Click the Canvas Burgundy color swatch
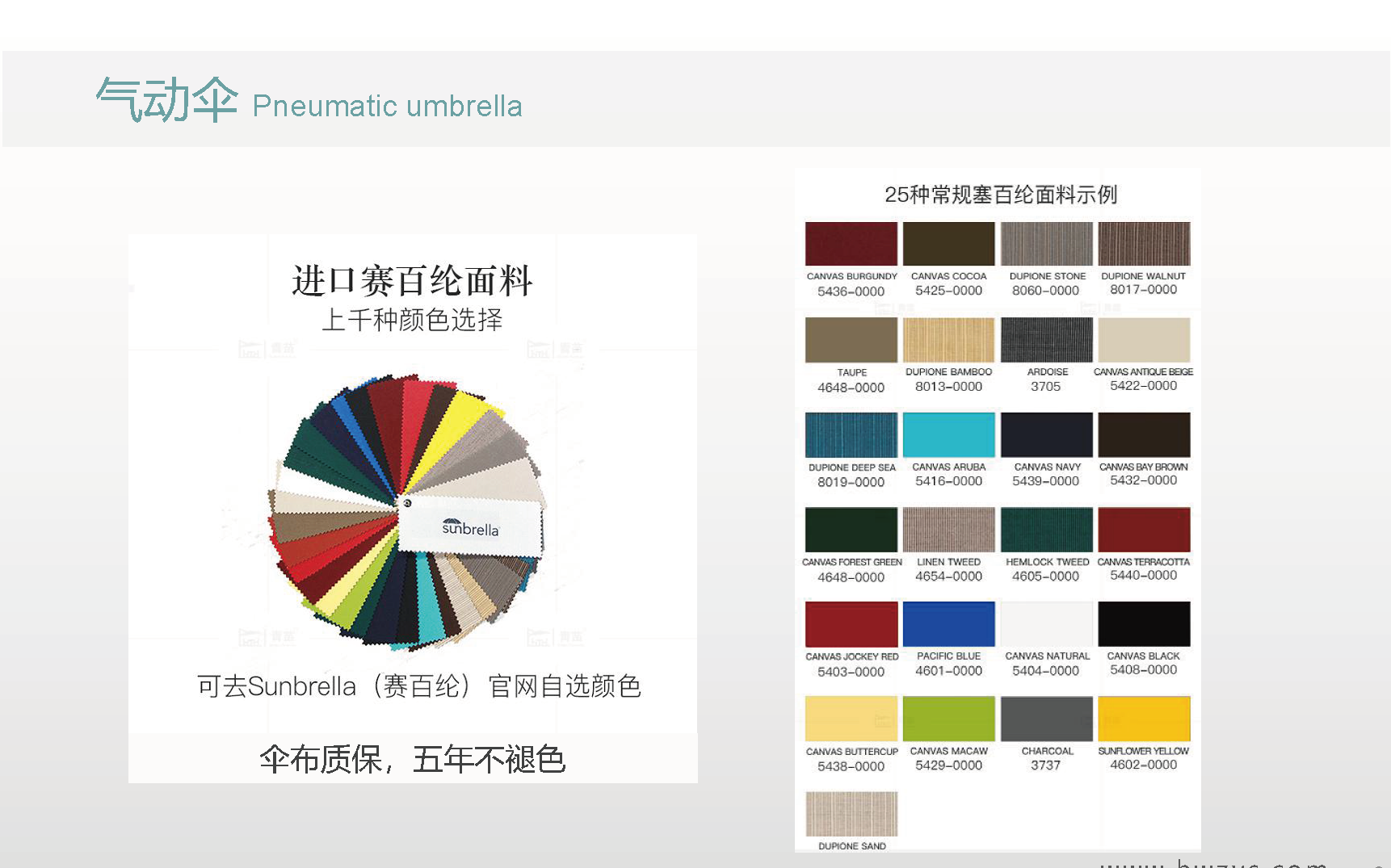1391x868 pixels. 851,244
